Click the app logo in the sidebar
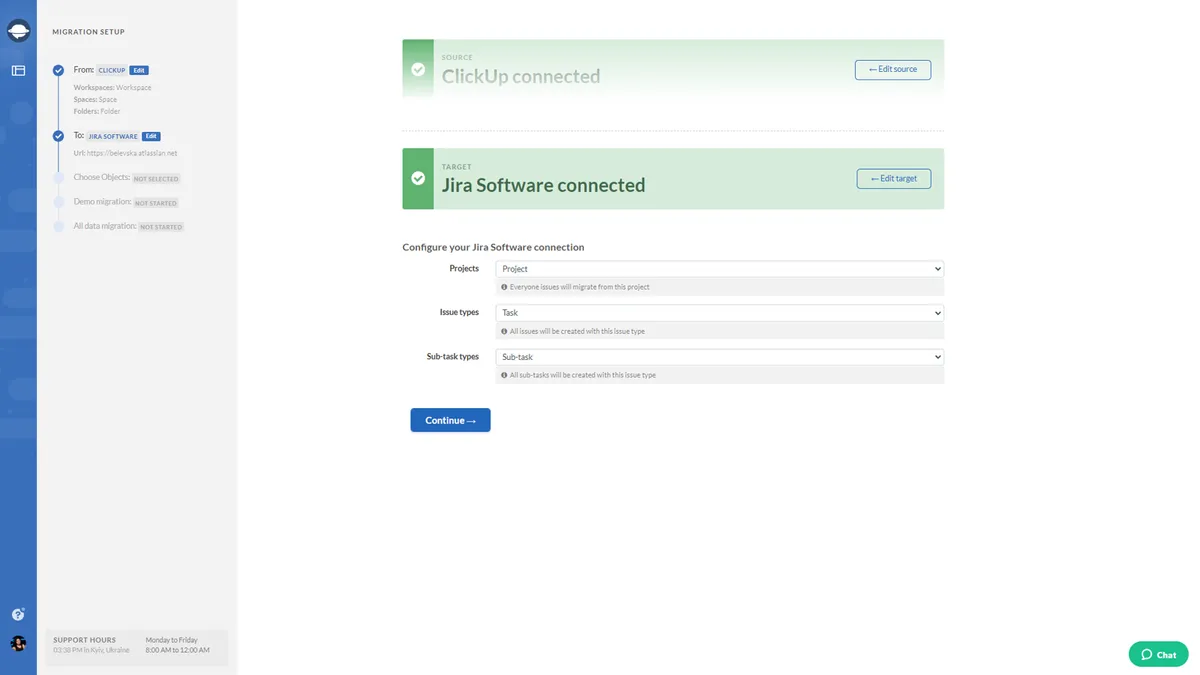The height and width of the screenshot is (675, 1200). click(18, 31)
